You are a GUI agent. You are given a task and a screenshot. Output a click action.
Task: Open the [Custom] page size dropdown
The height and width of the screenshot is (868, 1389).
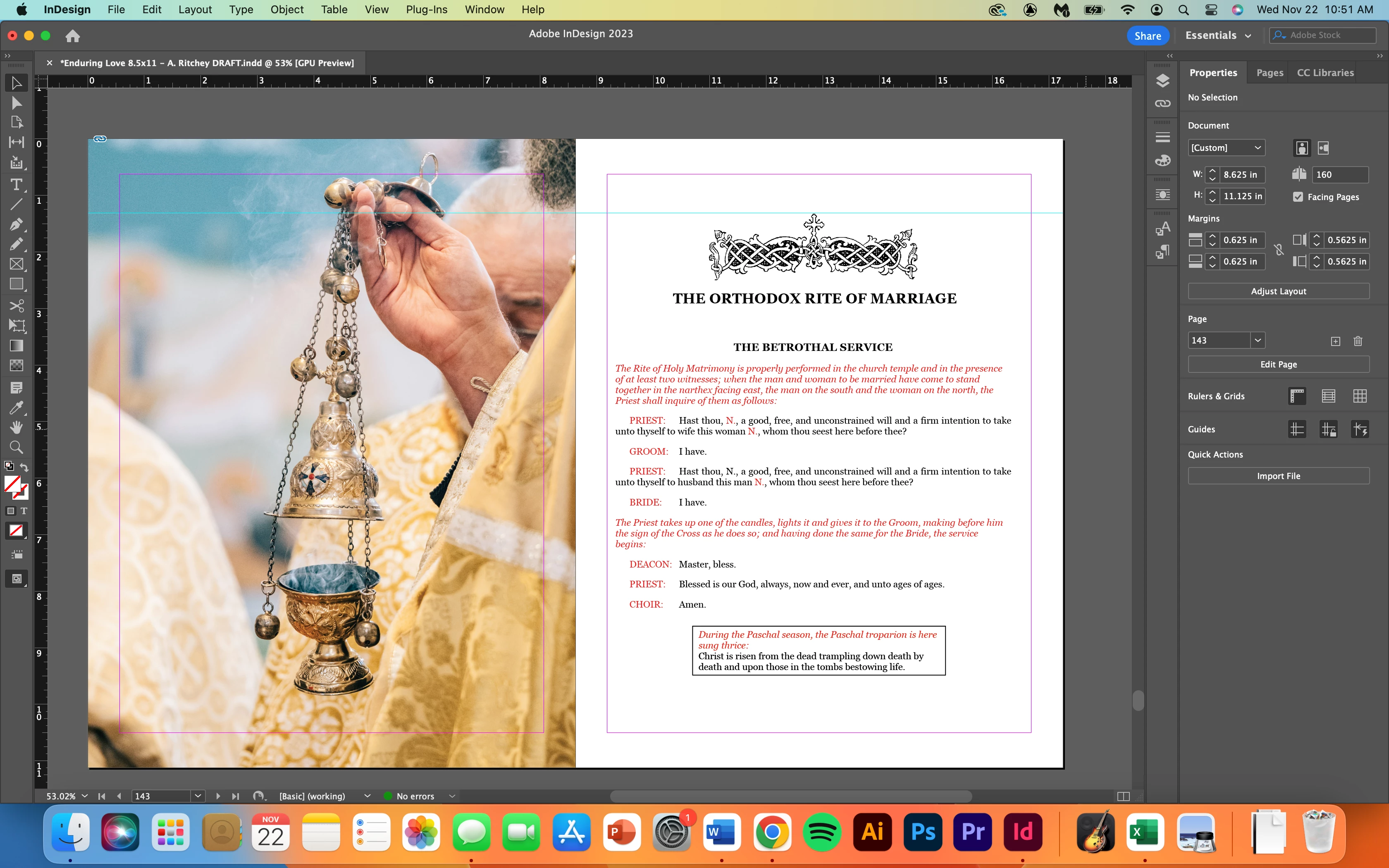click(1225, 148)
